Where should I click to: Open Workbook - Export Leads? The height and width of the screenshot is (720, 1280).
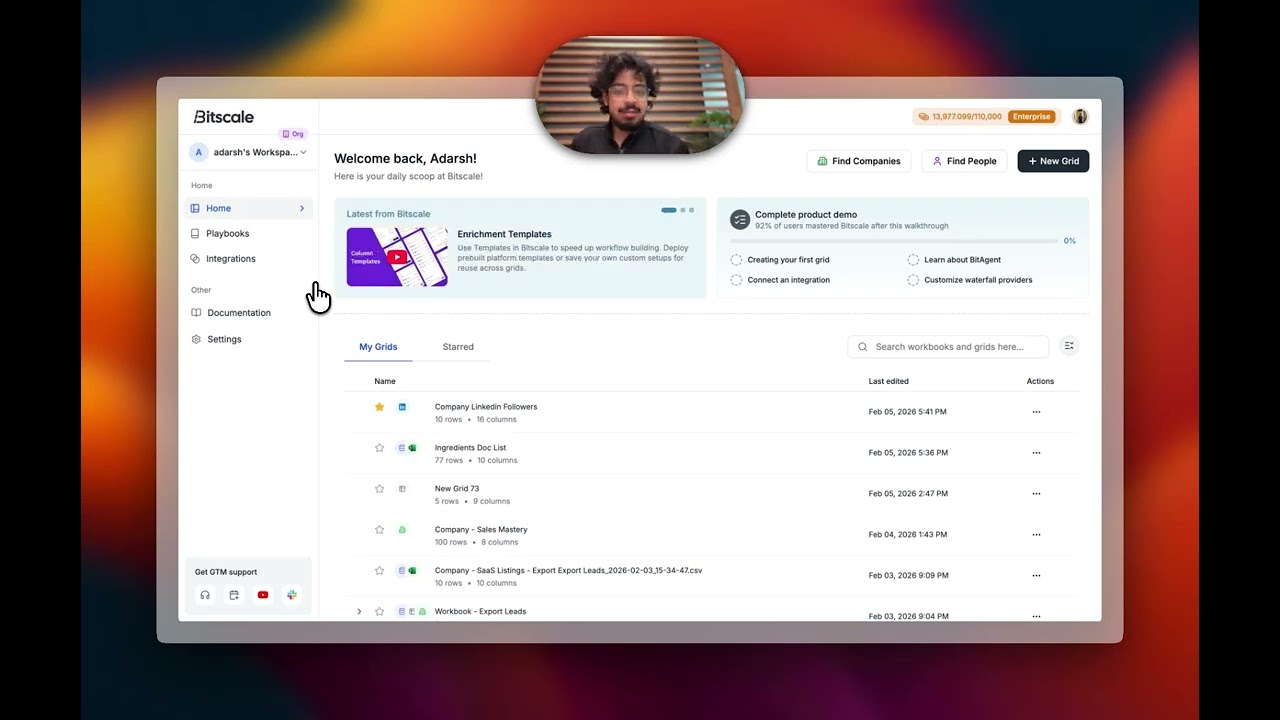[480, 612]
